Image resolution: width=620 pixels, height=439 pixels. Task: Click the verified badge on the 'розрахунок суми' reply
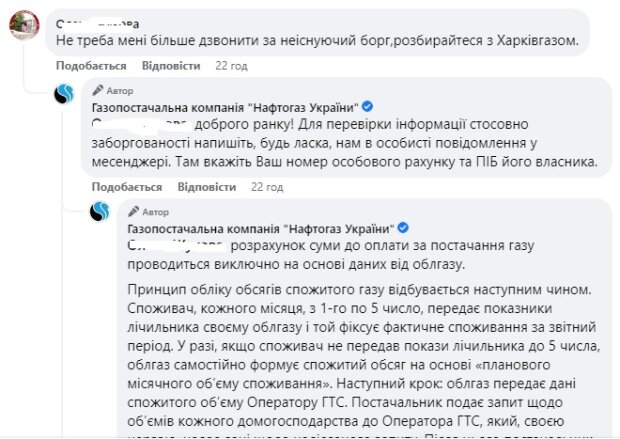click(403, 228)
